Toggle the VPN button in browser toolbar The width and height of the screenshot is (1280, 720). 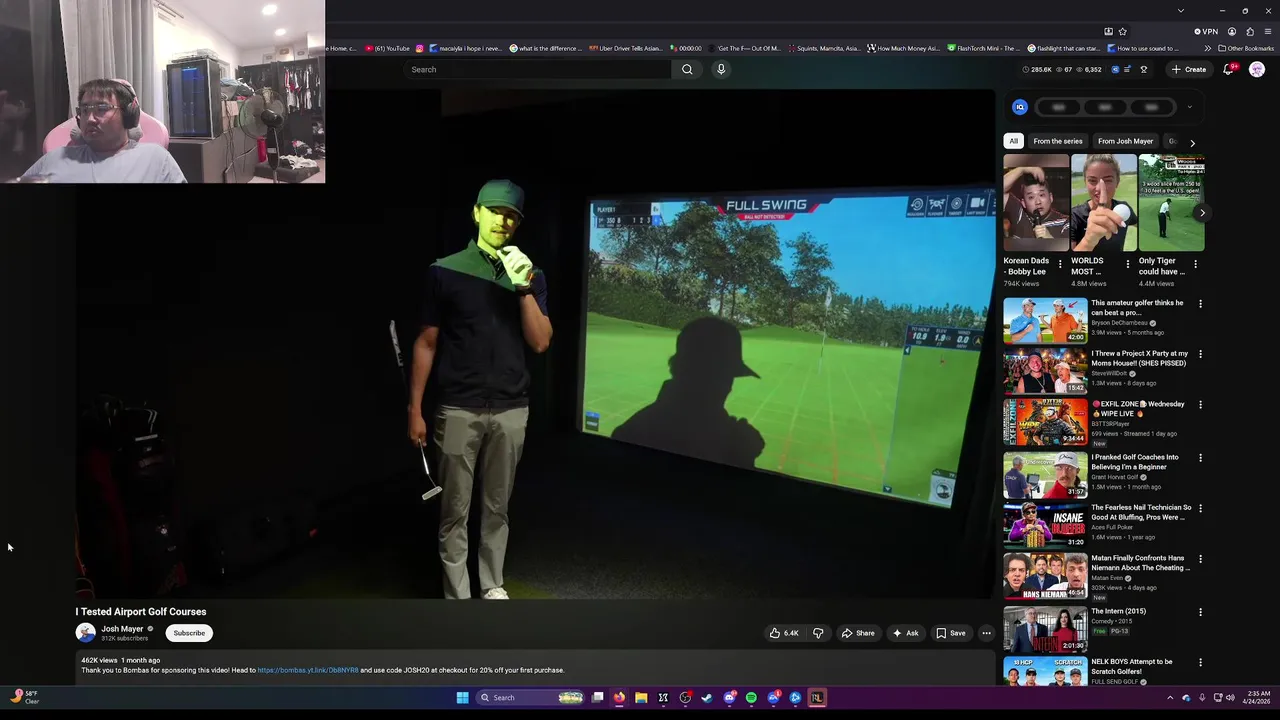tap(1206, 31)
